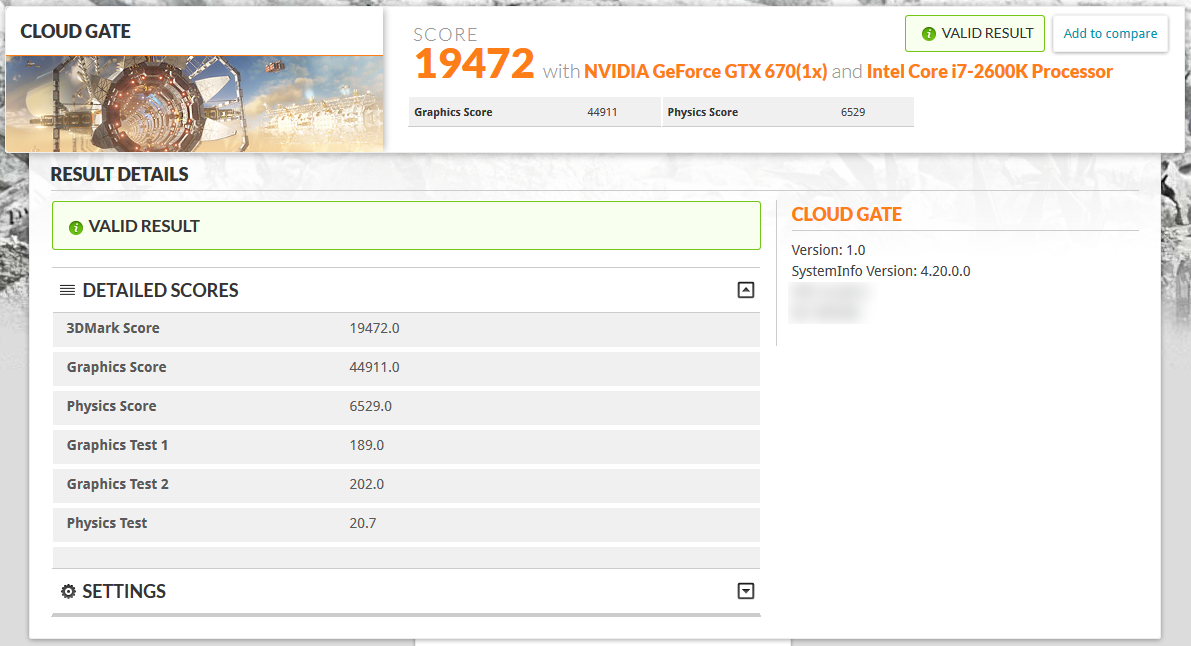This screenshot has width=1191, height=646.
Task: Click the Cloud Gate benchmark thumbnail image
Action: click(194, 103)
